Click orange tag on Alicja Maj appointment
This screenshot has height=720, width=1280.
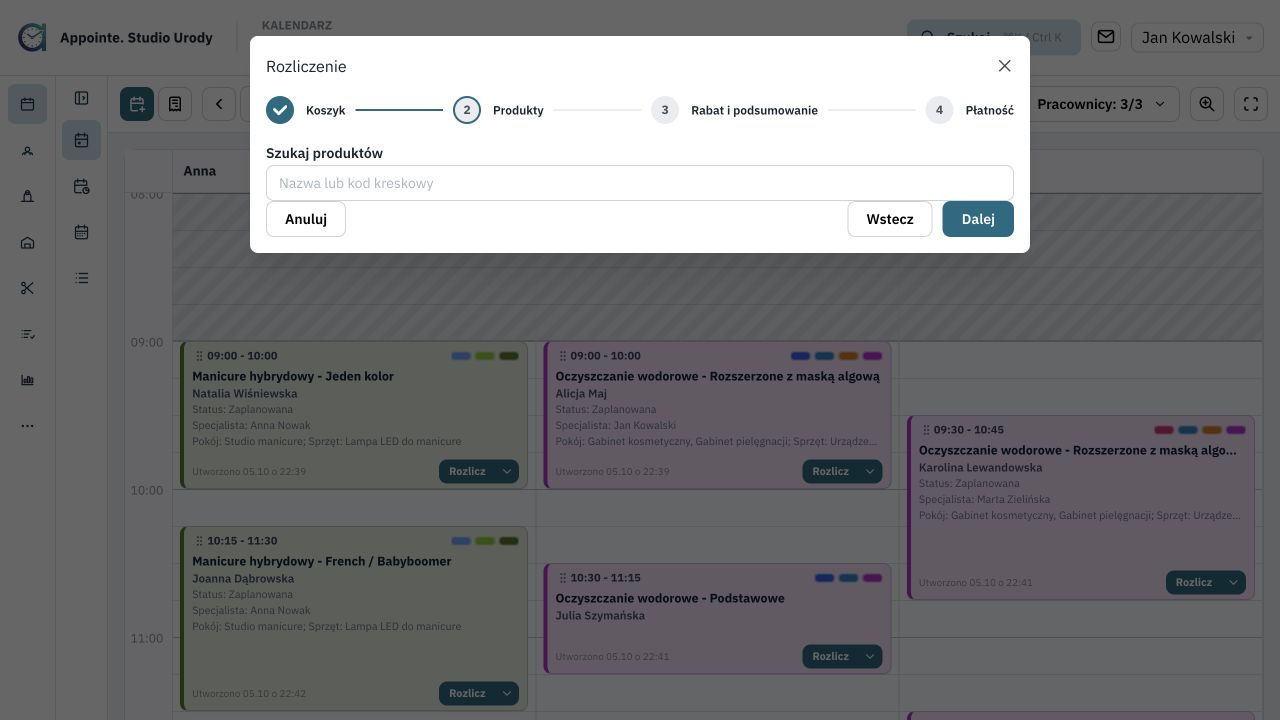(848, 356)
